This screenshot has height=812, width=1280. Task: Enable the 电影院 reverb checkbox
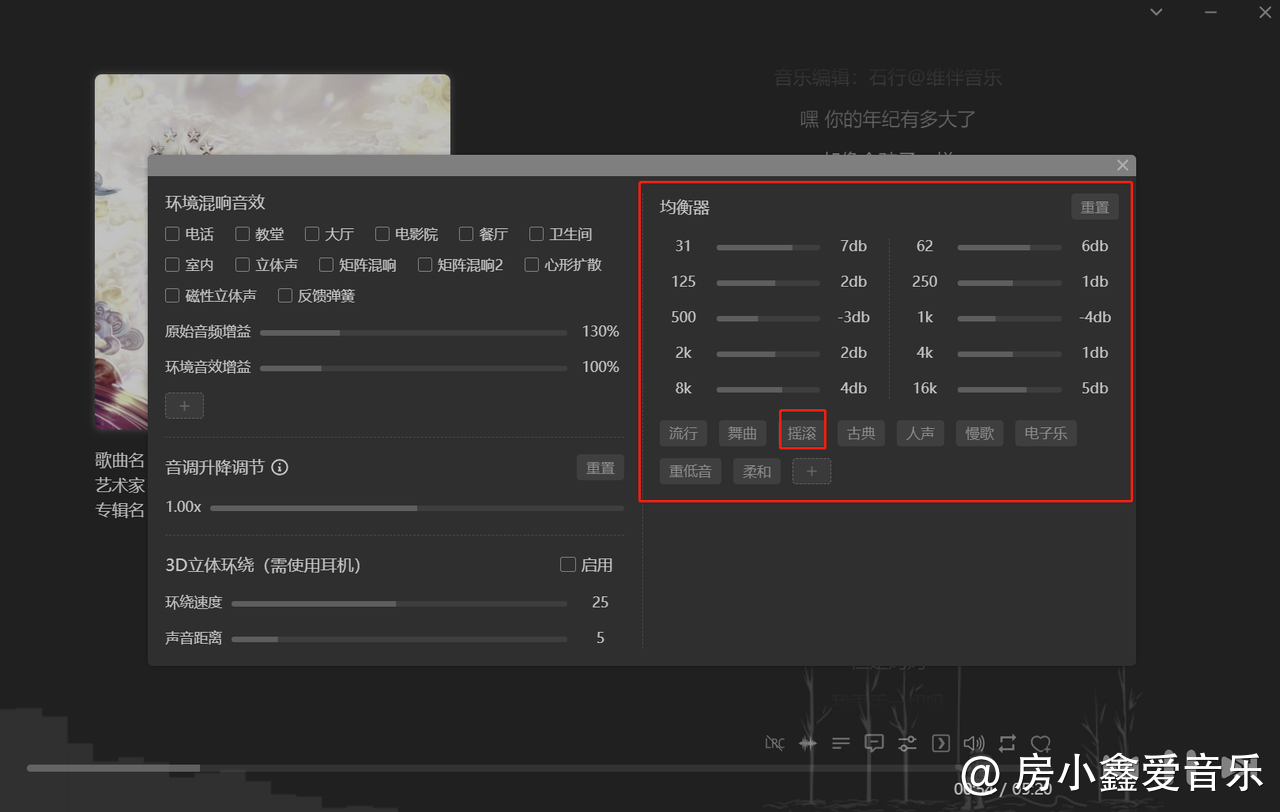(x=383, y=234)
